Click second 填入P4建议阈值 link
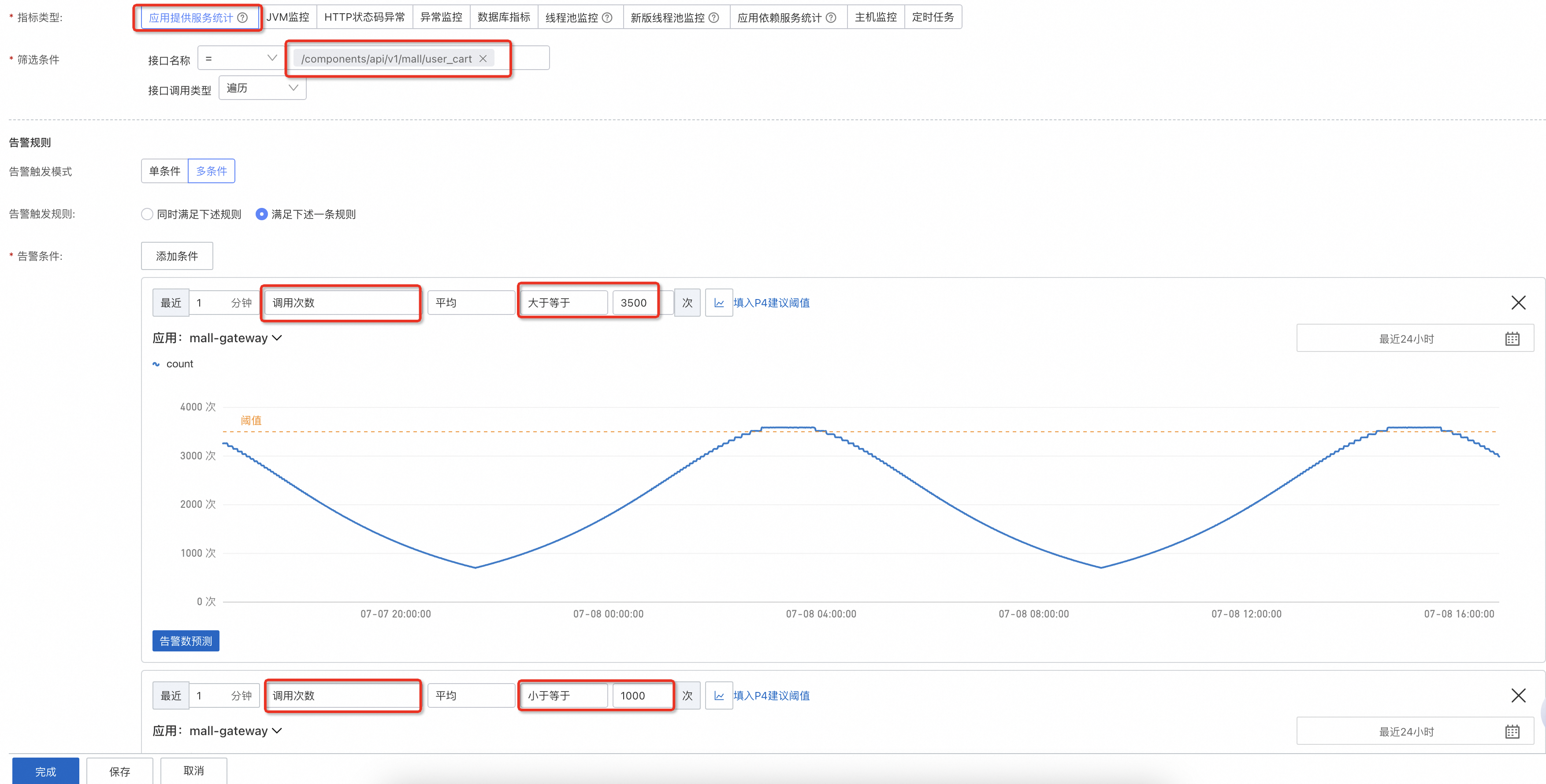The height and width of the screenshot is (784, 1546). coord(771,696)
